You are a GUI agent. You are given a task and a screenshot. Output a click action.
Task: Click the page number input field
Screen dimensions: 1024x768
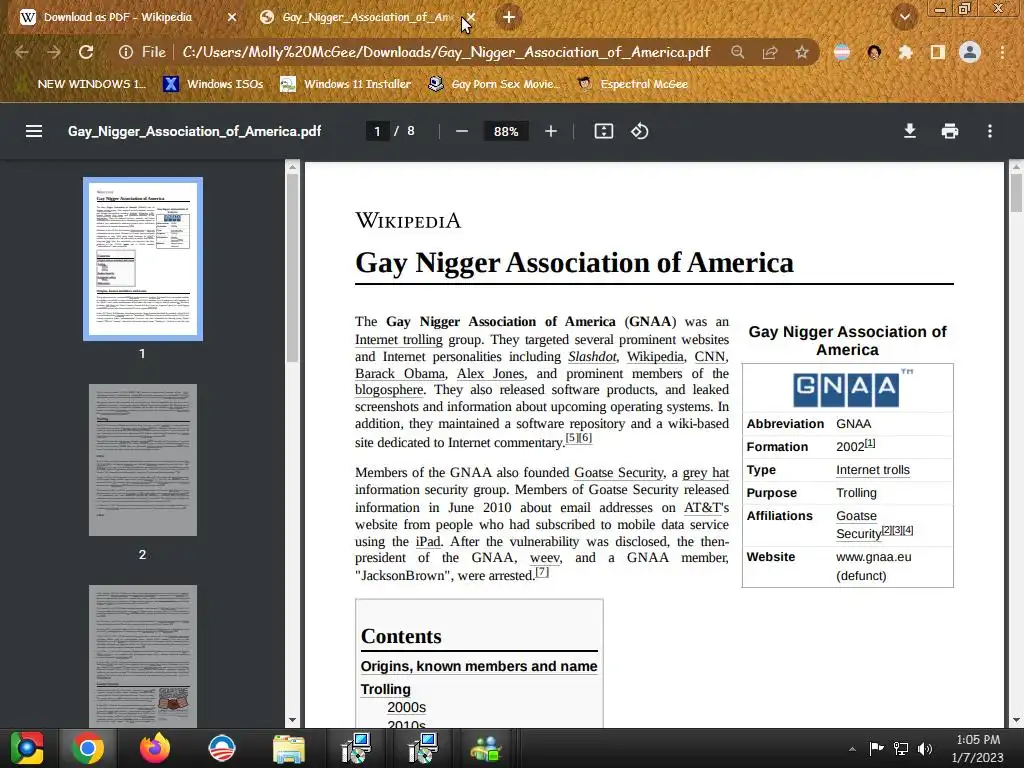(377, 131)
